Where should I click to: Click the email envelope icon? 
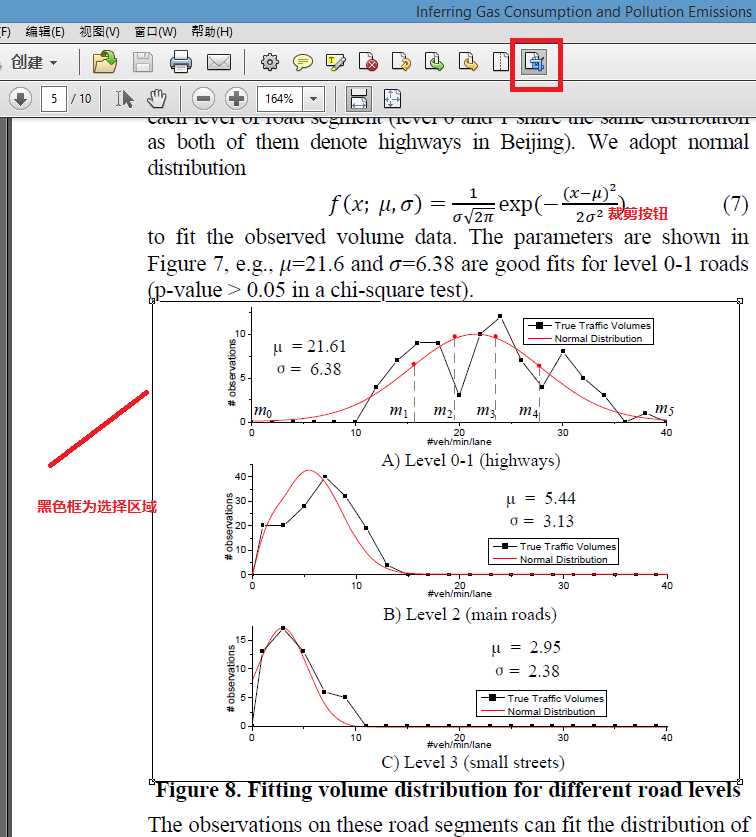point(219,62)
